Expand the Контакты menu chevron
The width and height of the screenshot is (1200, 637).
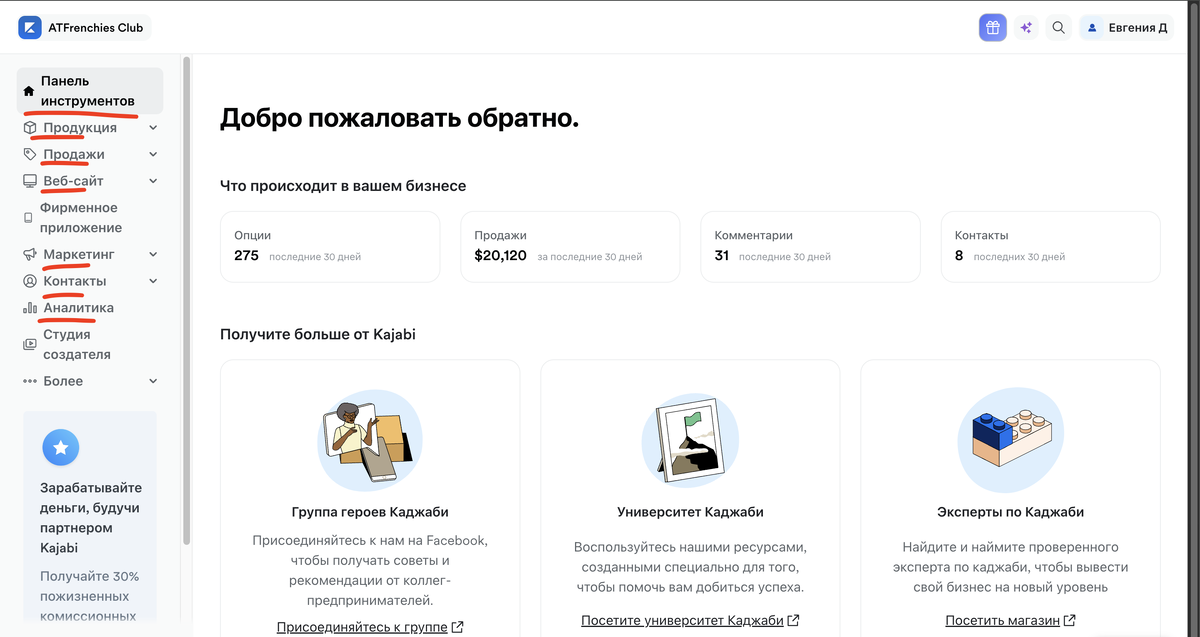153,282
